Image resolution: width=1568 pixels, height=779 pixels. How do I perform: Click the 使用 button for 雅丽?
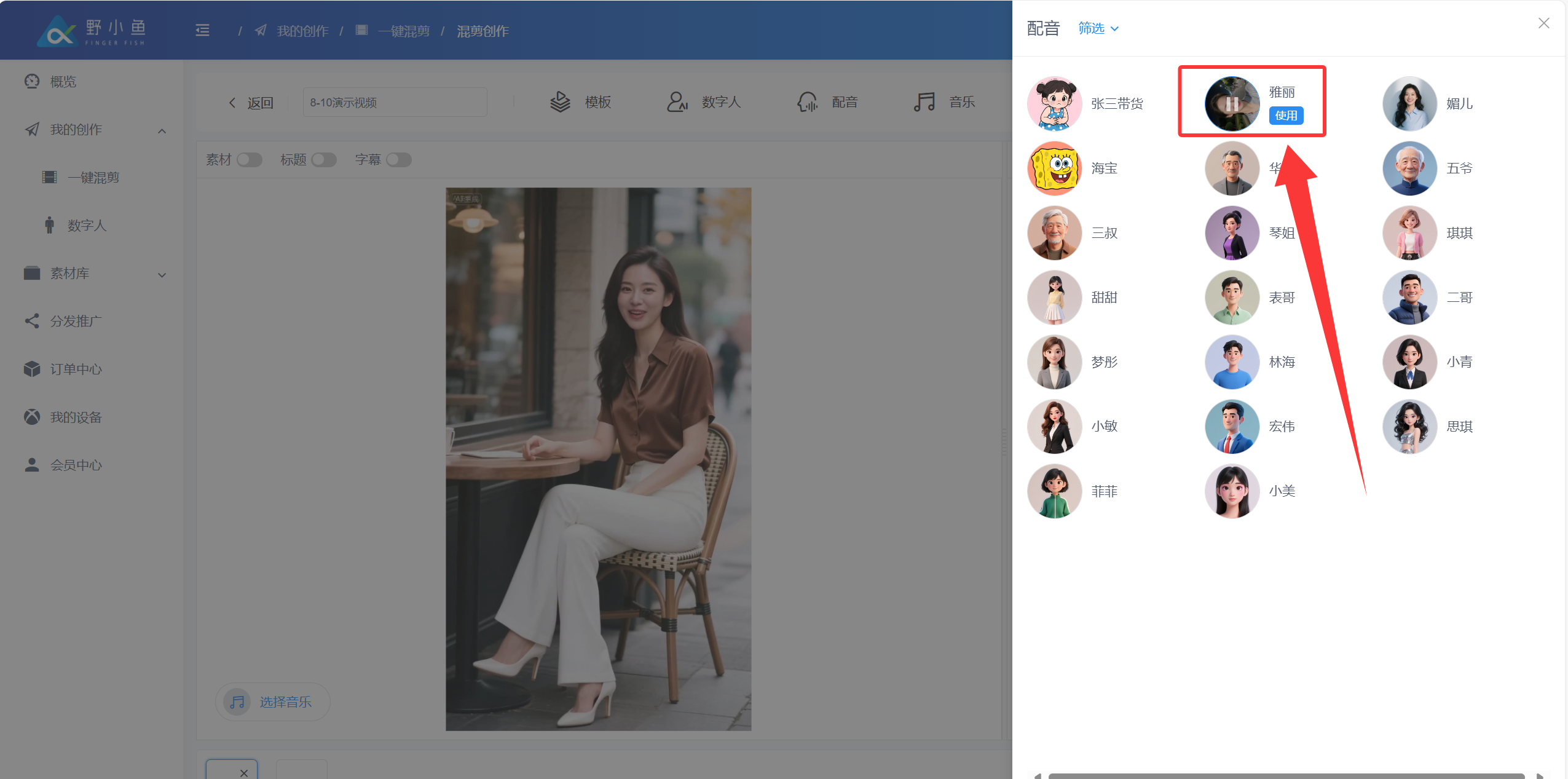[x=1285, y=116]
